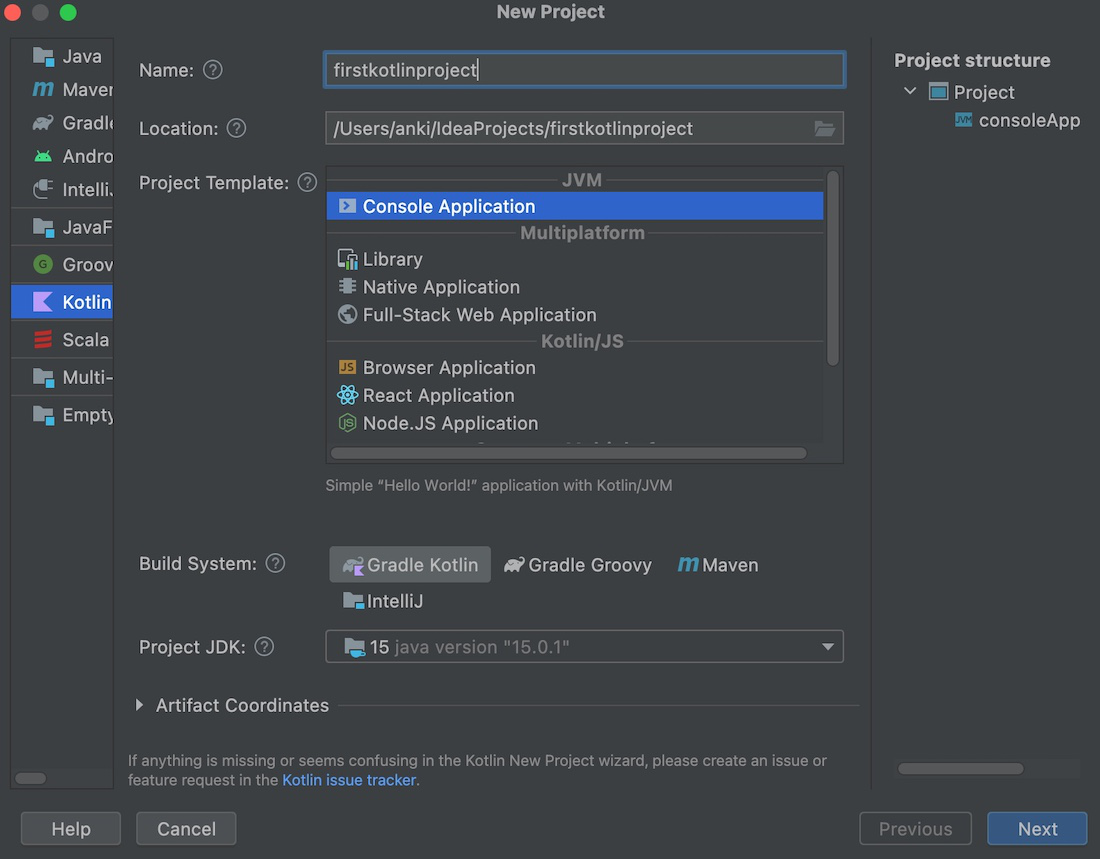Select consoleApp in Project structure tree
The width and height of the screenshot is (1100, 859).
[x=1029, y=120]
